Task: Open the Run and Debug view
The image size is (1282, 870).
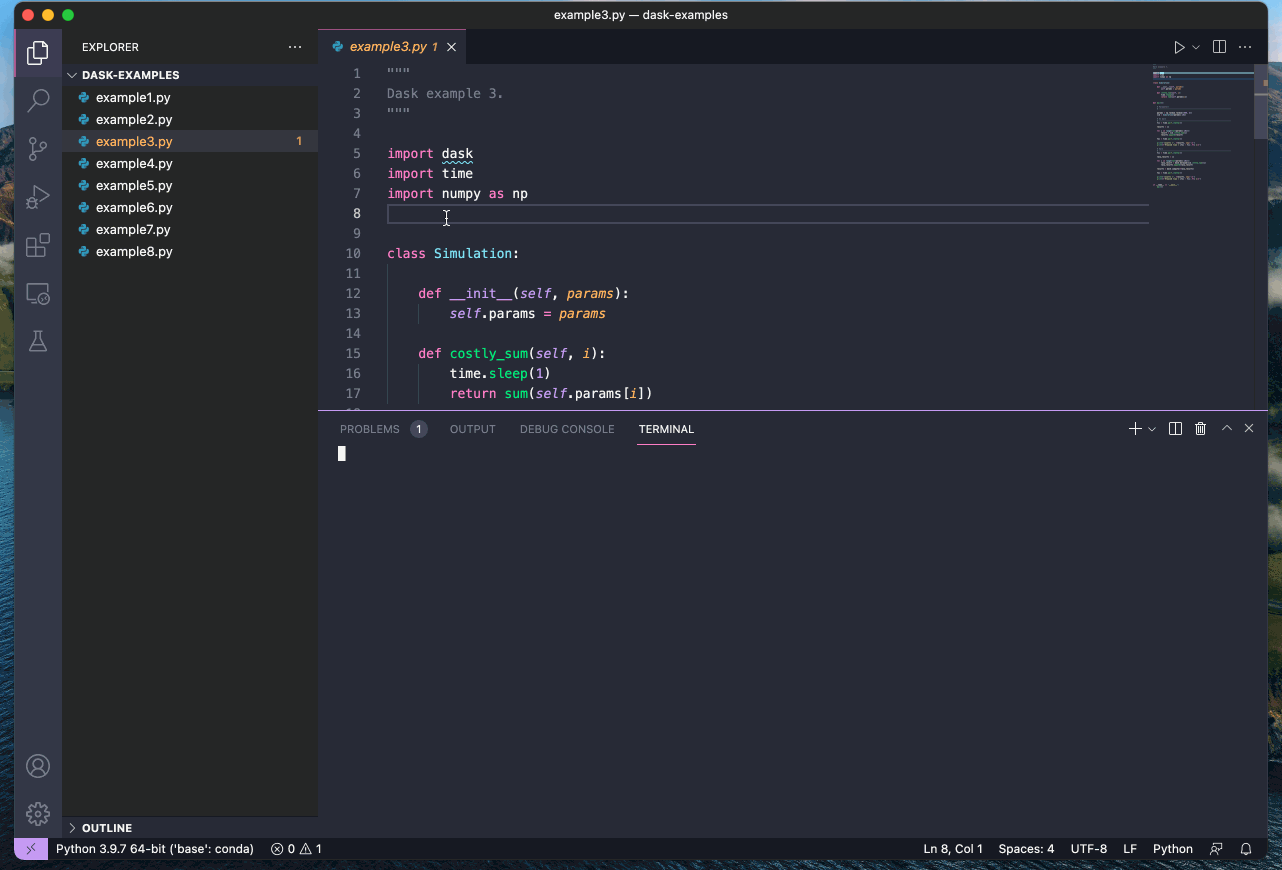Action: coord(37,196)
